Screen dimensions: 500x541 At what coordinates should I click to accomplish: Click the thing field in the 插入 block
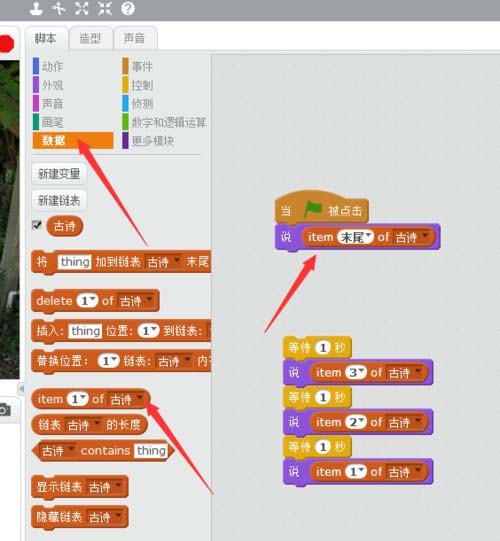point(85,331)
